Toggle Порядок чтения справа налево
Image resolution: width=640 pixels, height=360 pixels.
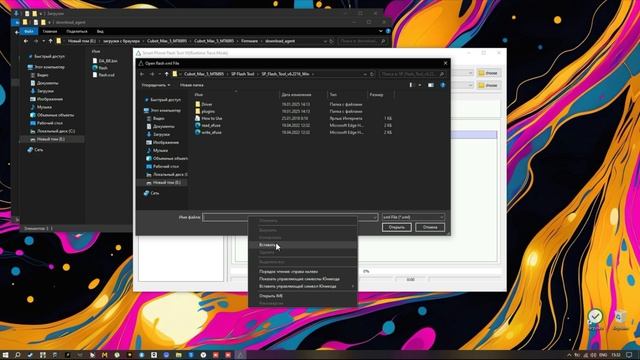coord(302,271)
